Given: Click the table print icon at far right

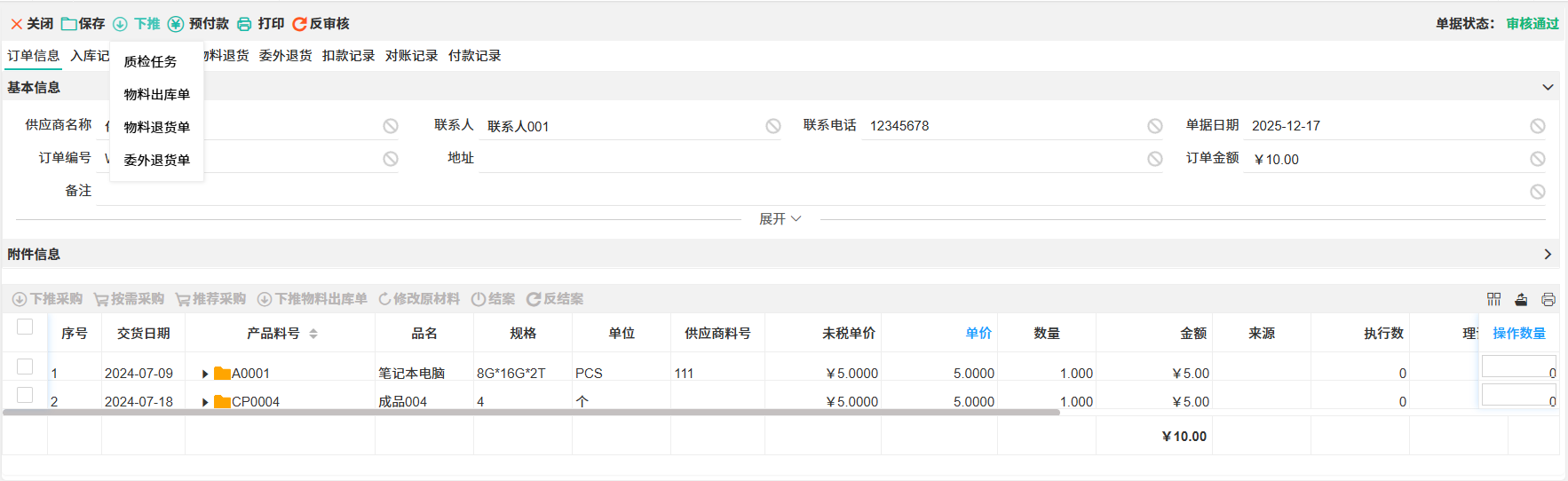Looking at the screenshot, I should pyautogui.click(x=1548, y=299).
